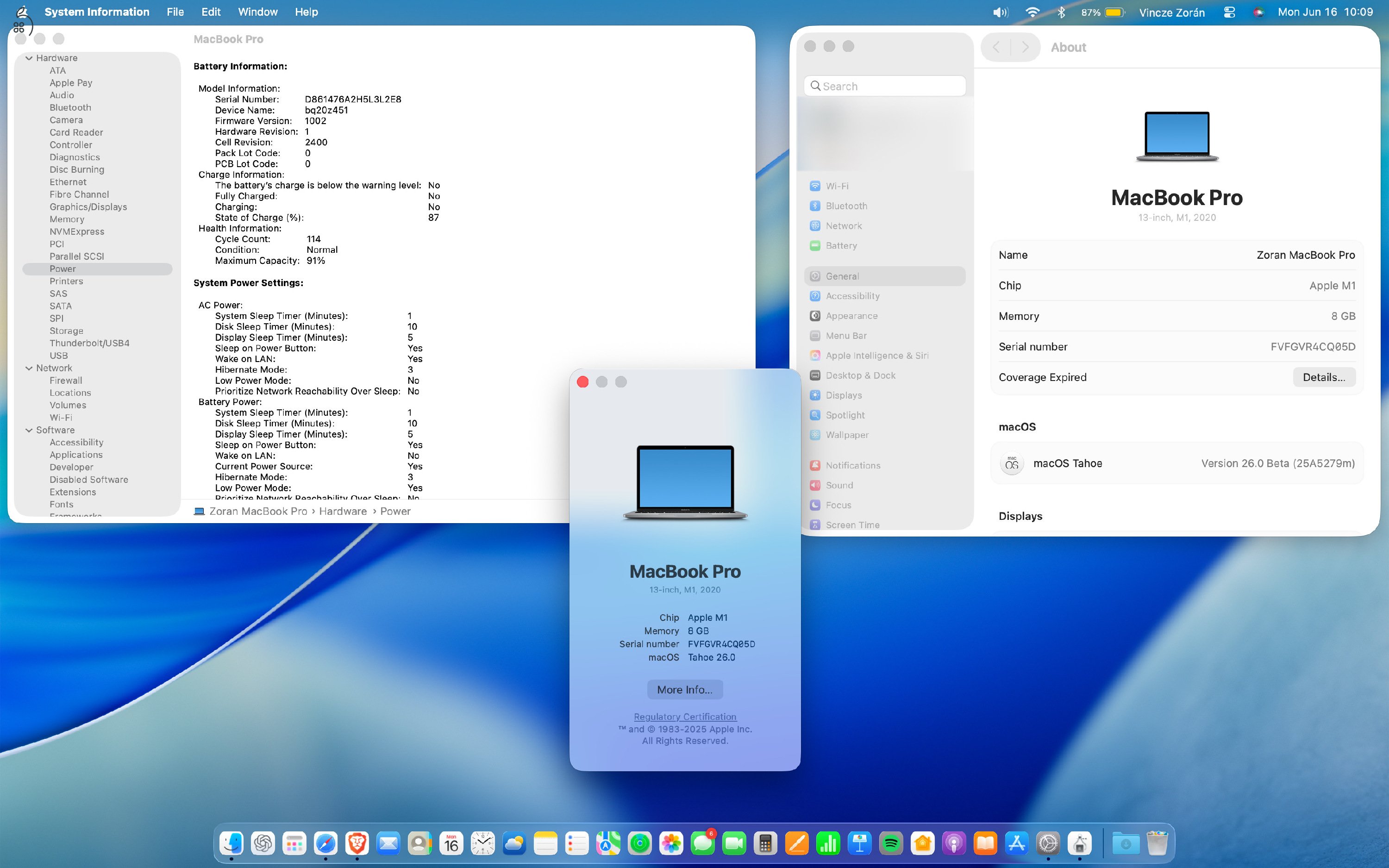The image size is (1389, 868).
Task: Select Storage in Hardware tree
Action: coord(66,331)
